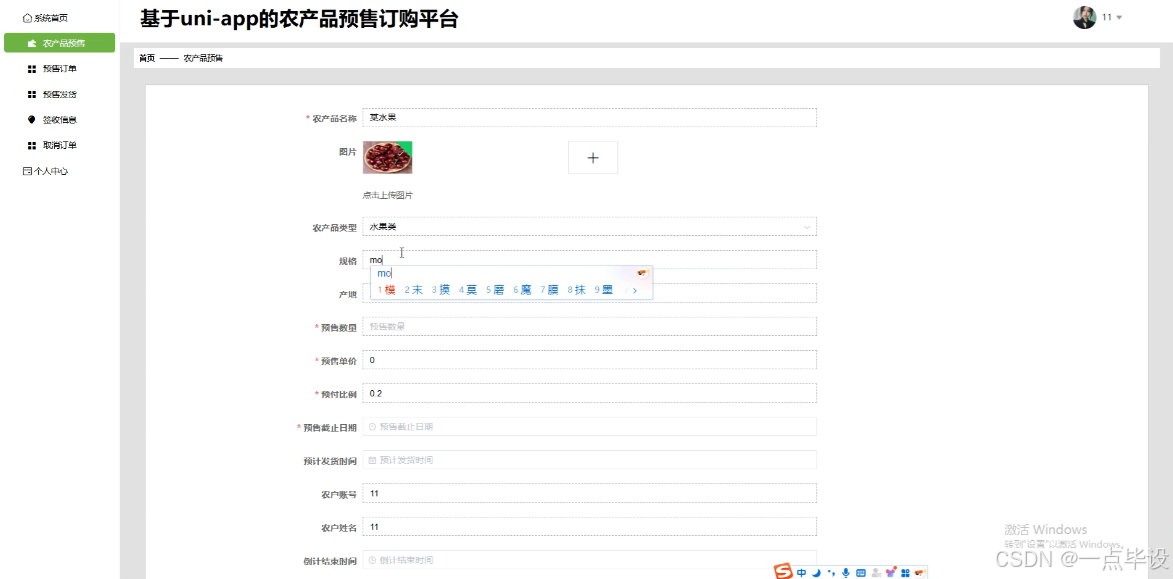Toggle night mode via the moon icon

point(816,572)
